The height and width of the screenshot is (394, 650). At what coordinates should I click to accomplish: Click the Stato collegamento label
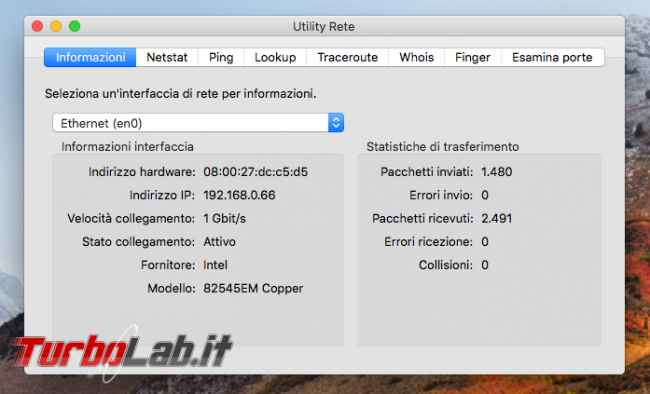coord(138,241)
